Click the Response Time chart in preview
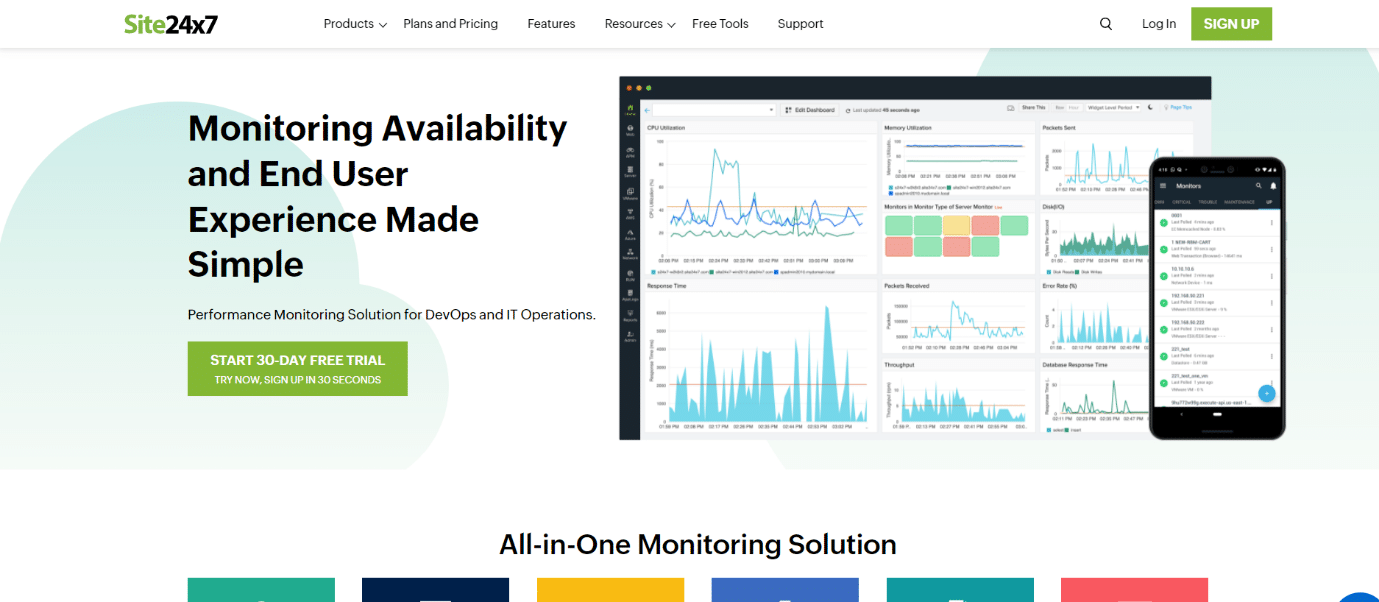 (761, 355)
